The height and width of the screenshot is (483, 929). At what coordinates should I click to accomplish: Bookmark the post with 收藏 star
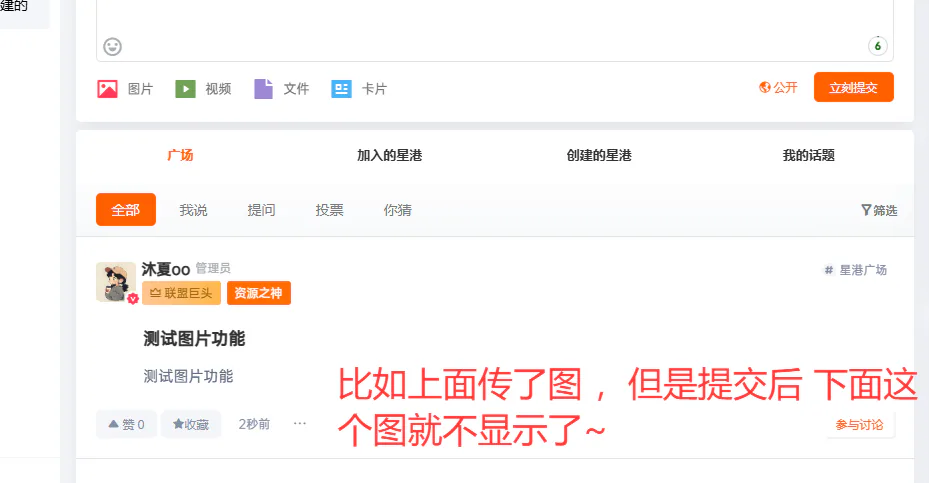point(191,424)
